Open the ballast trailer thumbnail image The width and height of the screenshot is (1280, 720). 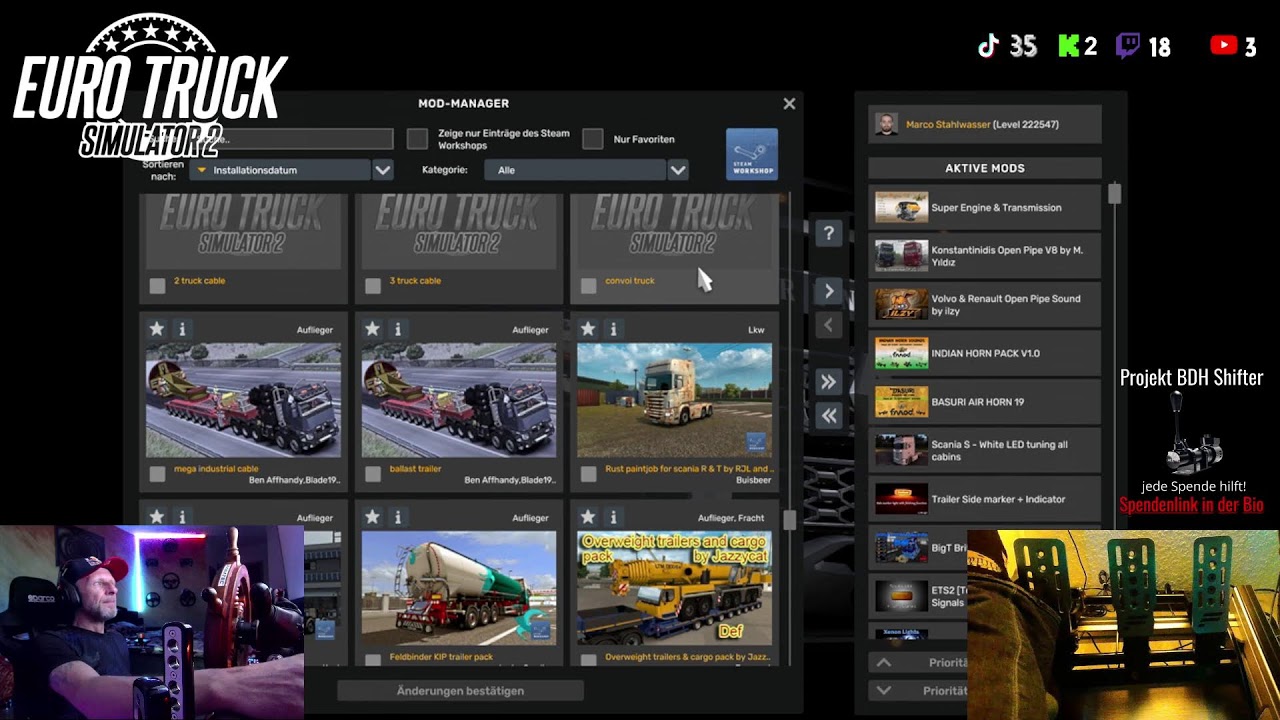pyautogui.click(x=459, y=400)
